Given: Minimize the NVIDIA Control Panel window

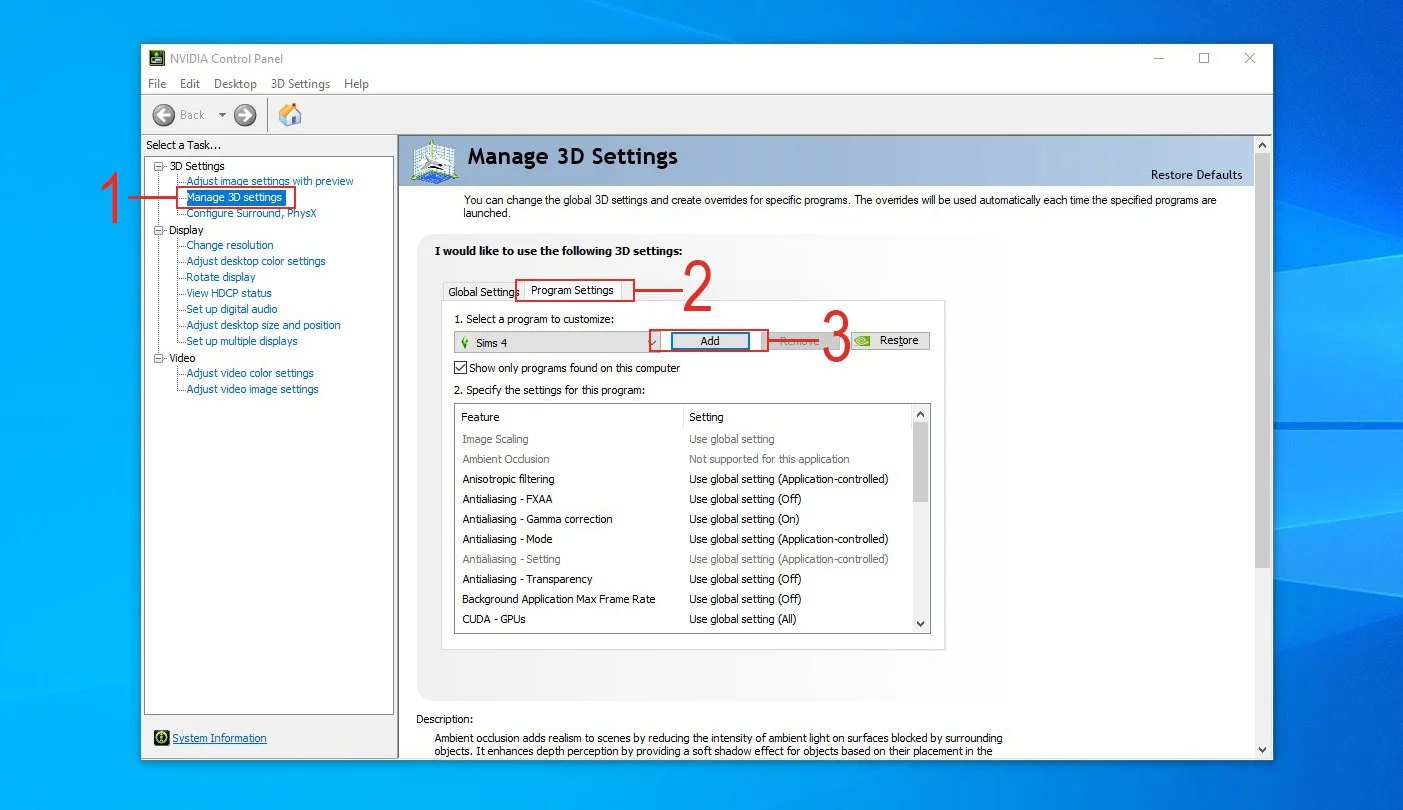Looking at the screenshot, I should click(1158, 58).
